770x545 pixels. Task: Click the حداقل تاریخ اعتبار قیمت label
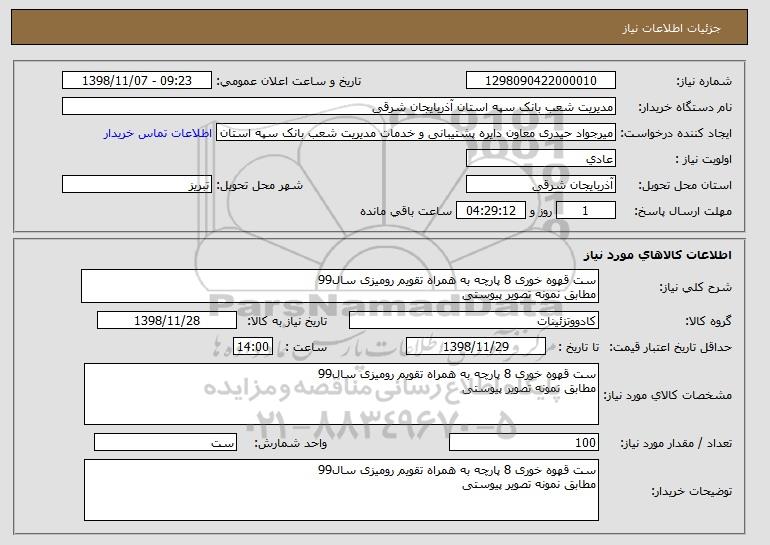click(670, 348)
